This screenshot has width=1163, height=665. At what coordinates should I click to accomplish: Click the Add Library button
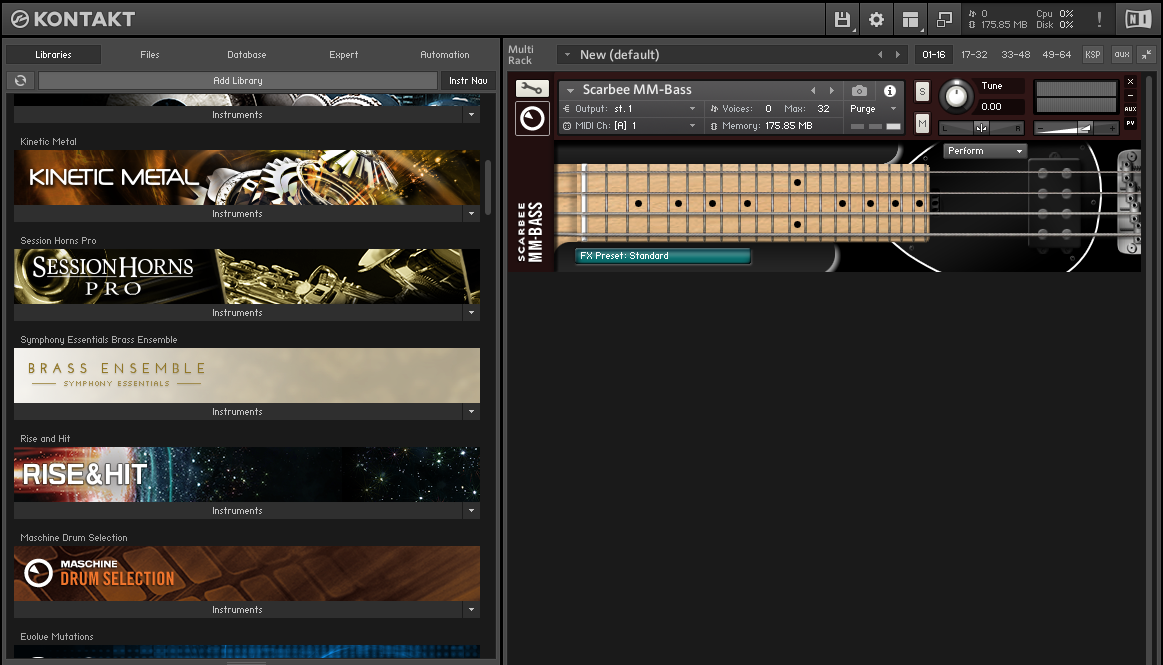(x=237, y=80)
